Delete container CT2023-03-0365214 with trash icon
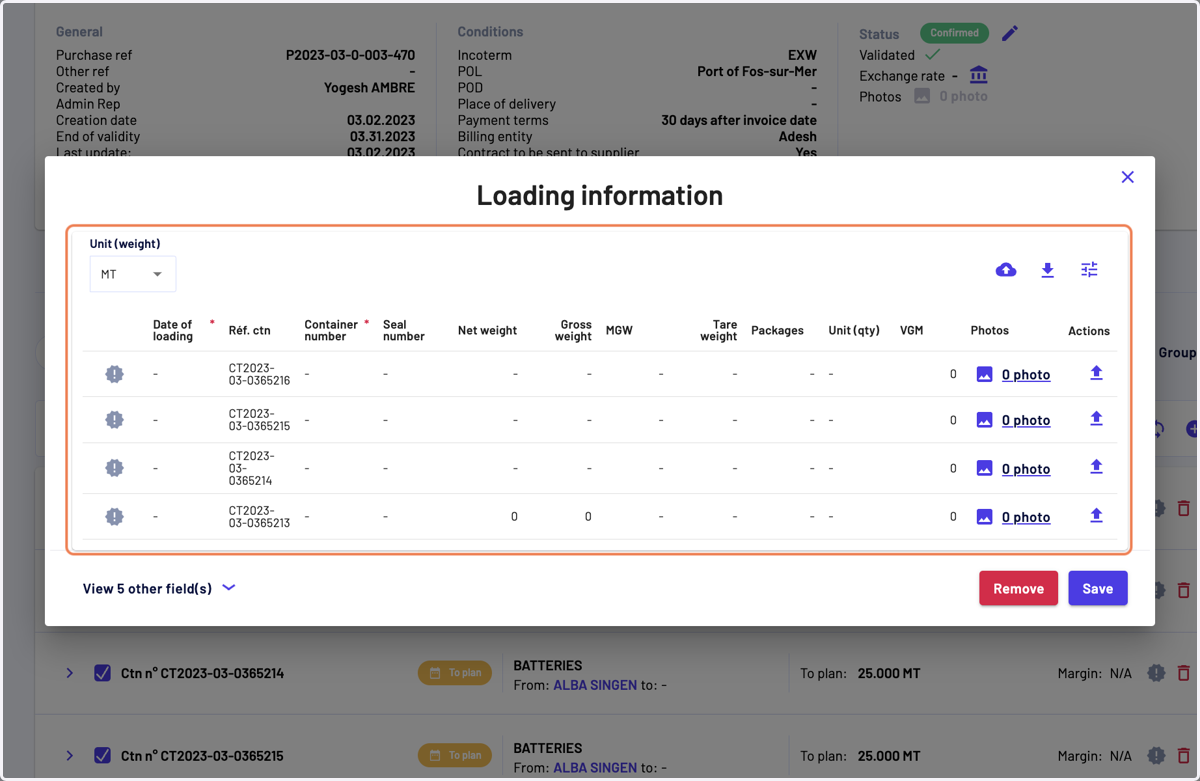 [1184, 673]
